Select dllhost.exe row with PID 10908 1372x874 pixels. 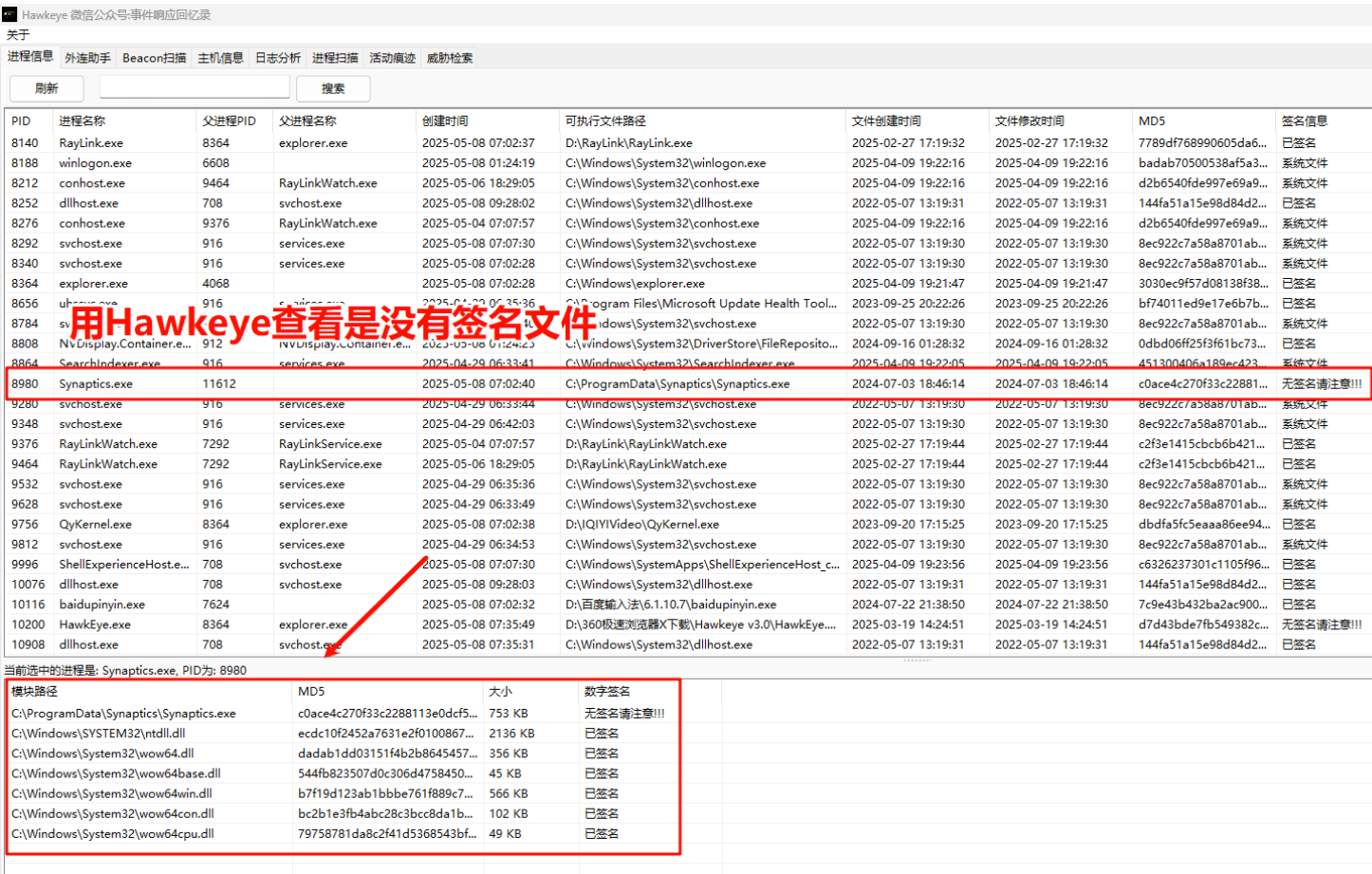pos(688,644)
